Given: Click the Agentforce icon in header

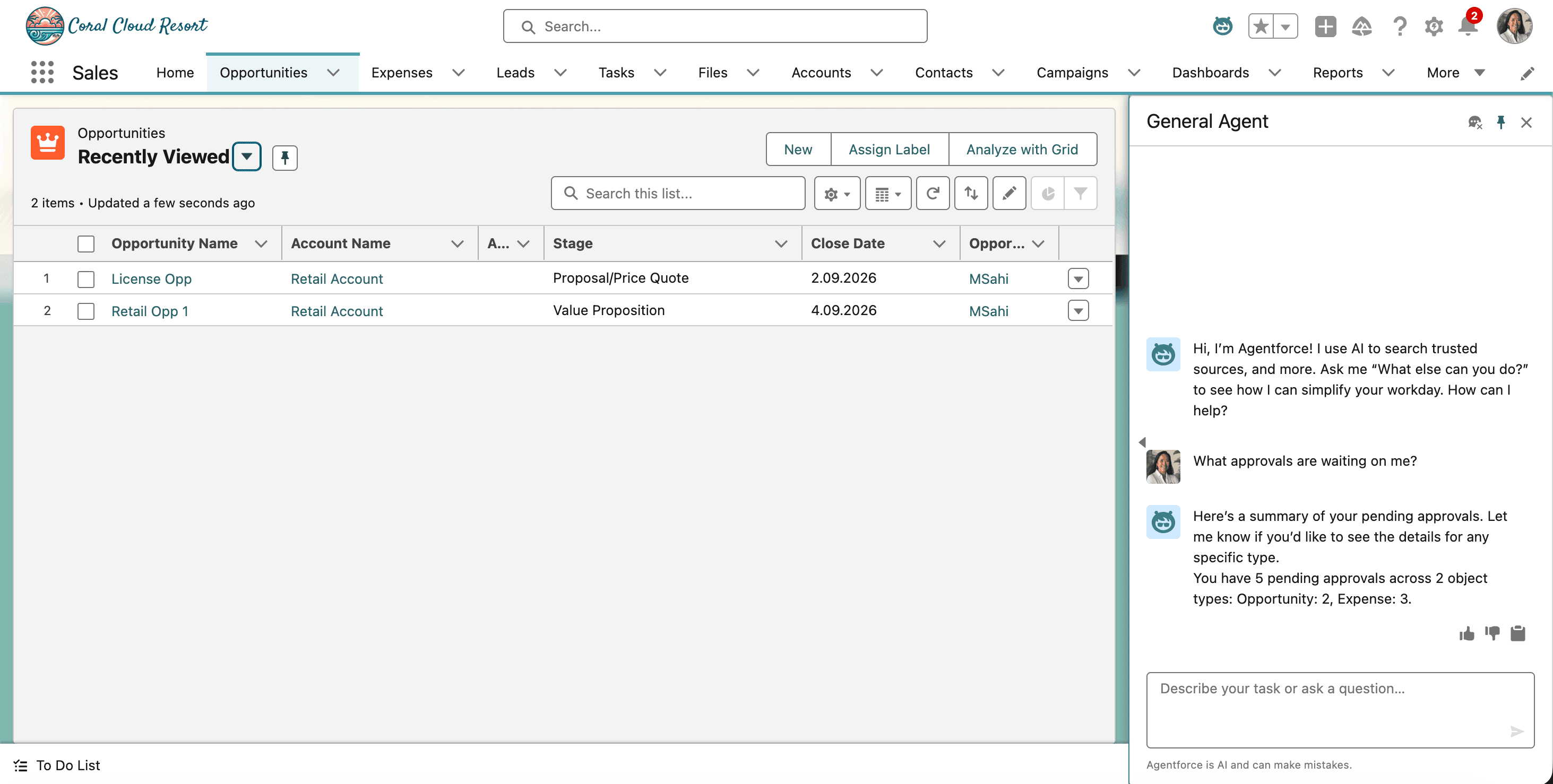Looking at the screenshot, I should point(1222,26).
